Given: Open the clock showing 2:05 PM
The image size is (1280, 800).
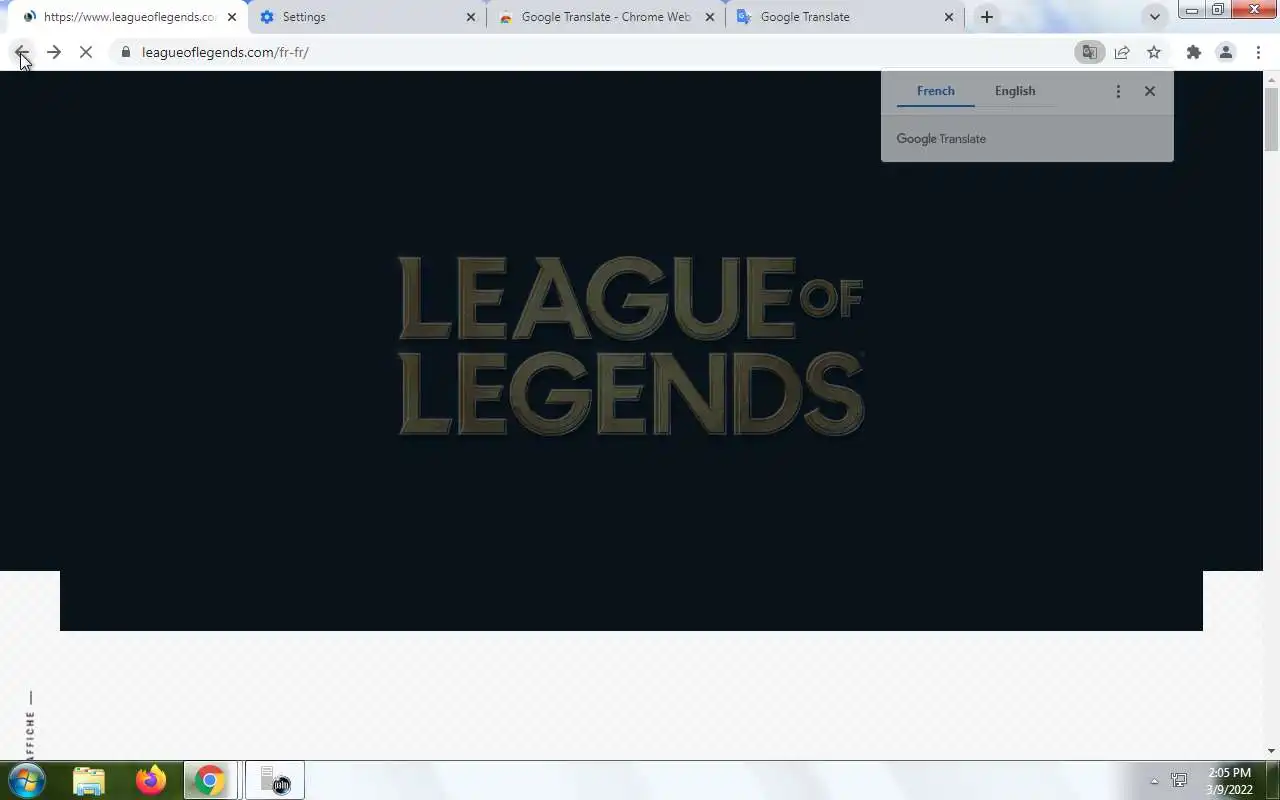Looking at the screenshot, I should pyautogui.click(x=1229, y=781).
